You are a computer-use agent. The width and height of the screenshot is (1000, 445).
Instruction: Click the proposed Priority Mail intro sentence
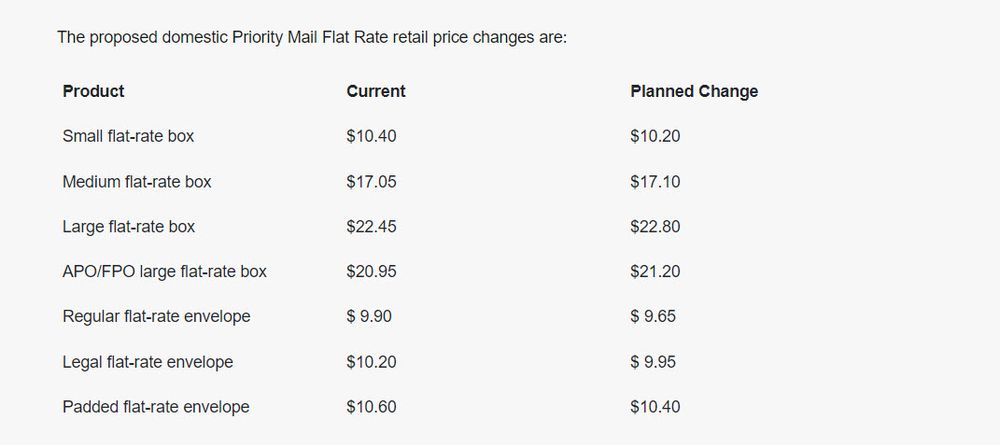coord(312,38)
